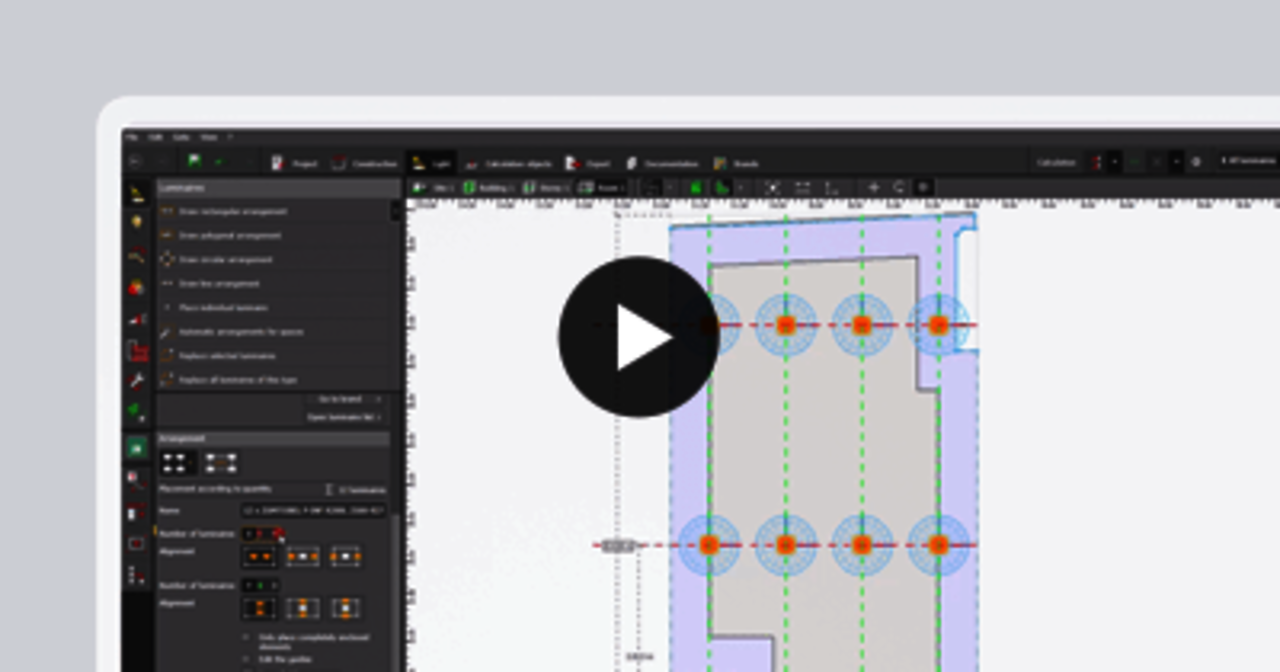1280x672 pixels.
Task: Switch to the Construction tab
Action: pyautogui.click(x=364, y=163)
